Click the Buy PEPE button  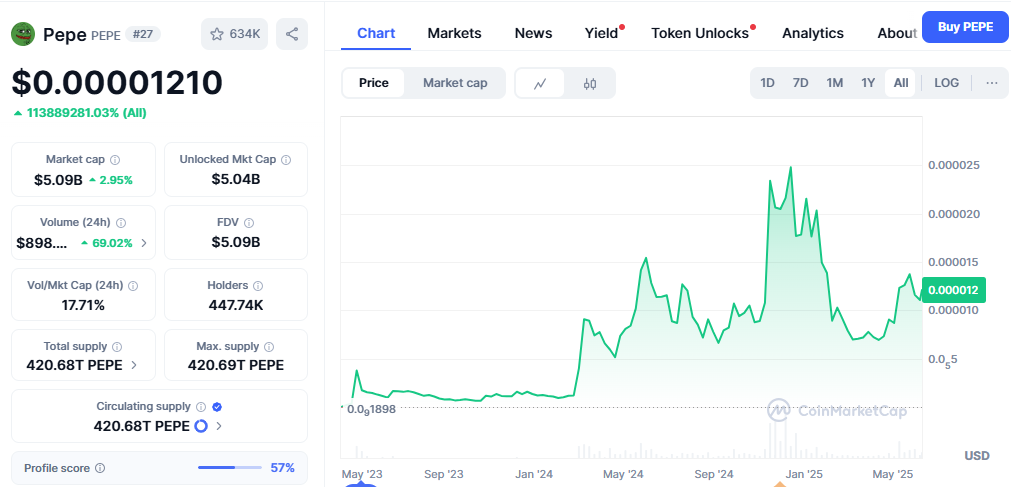(x=965, y=27)
